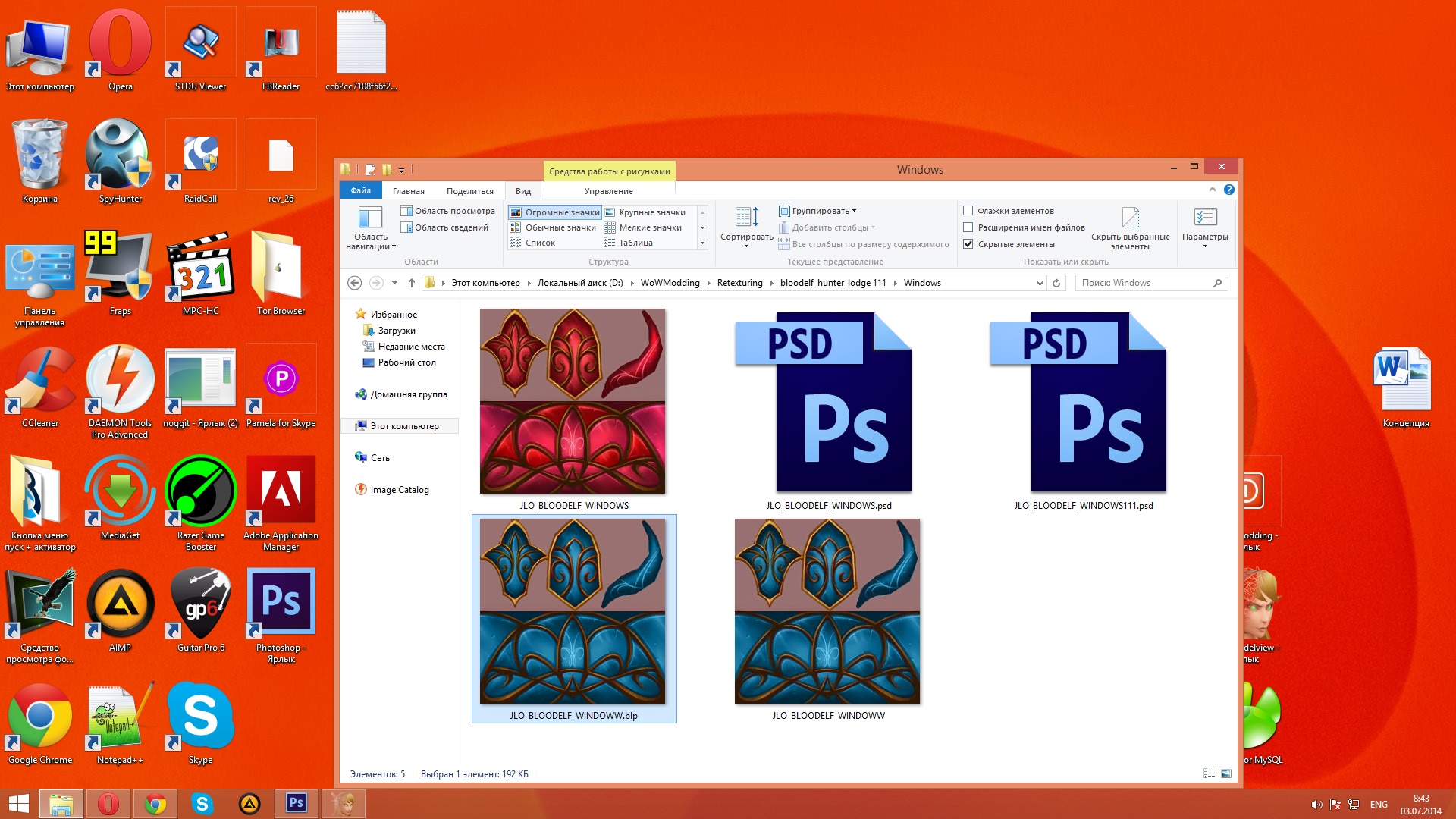Switch to large thumbnails status bar icon
Viewport: 1456px width, 819px height.
(1226, 773)
